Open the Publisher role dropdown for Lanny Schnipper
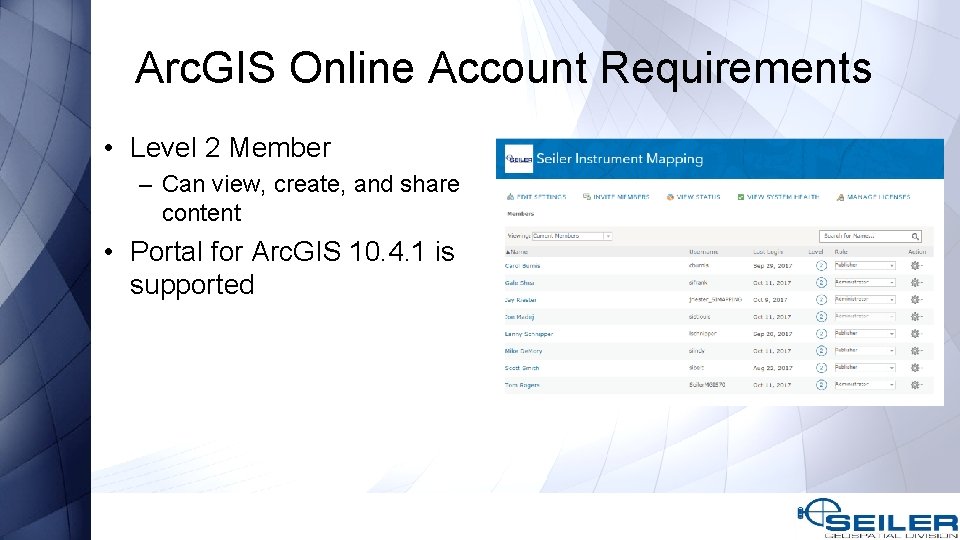960x540 pixels. (x=864, y=334)
